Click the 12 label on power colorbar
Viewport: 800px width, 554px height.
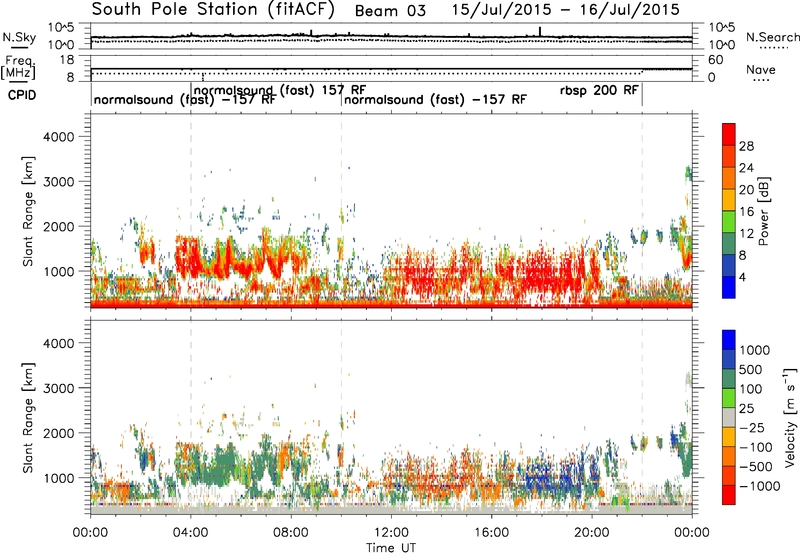pos(746,234)
